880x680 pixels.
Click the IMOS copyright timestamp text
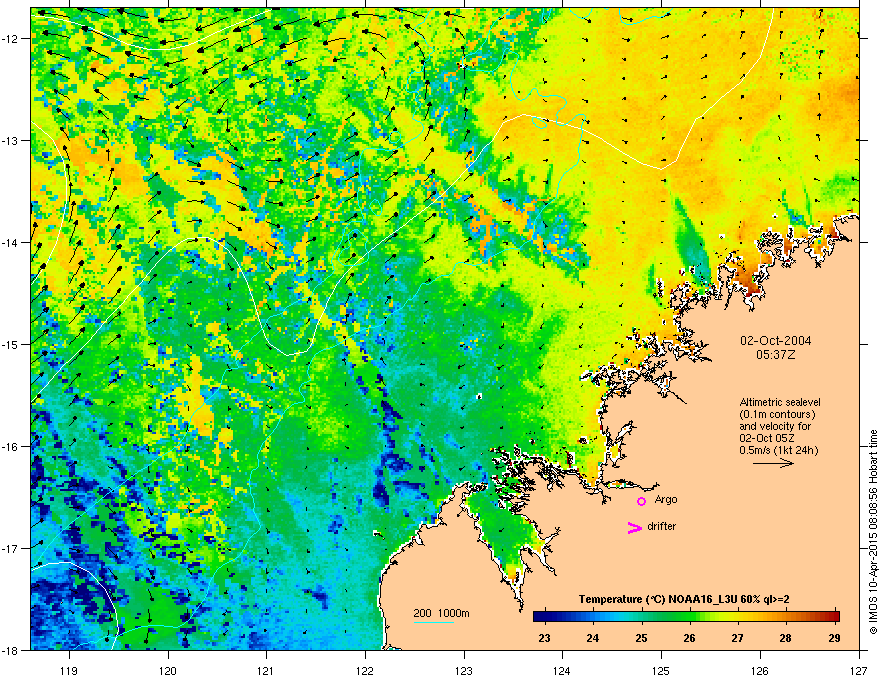click(873, 532)
